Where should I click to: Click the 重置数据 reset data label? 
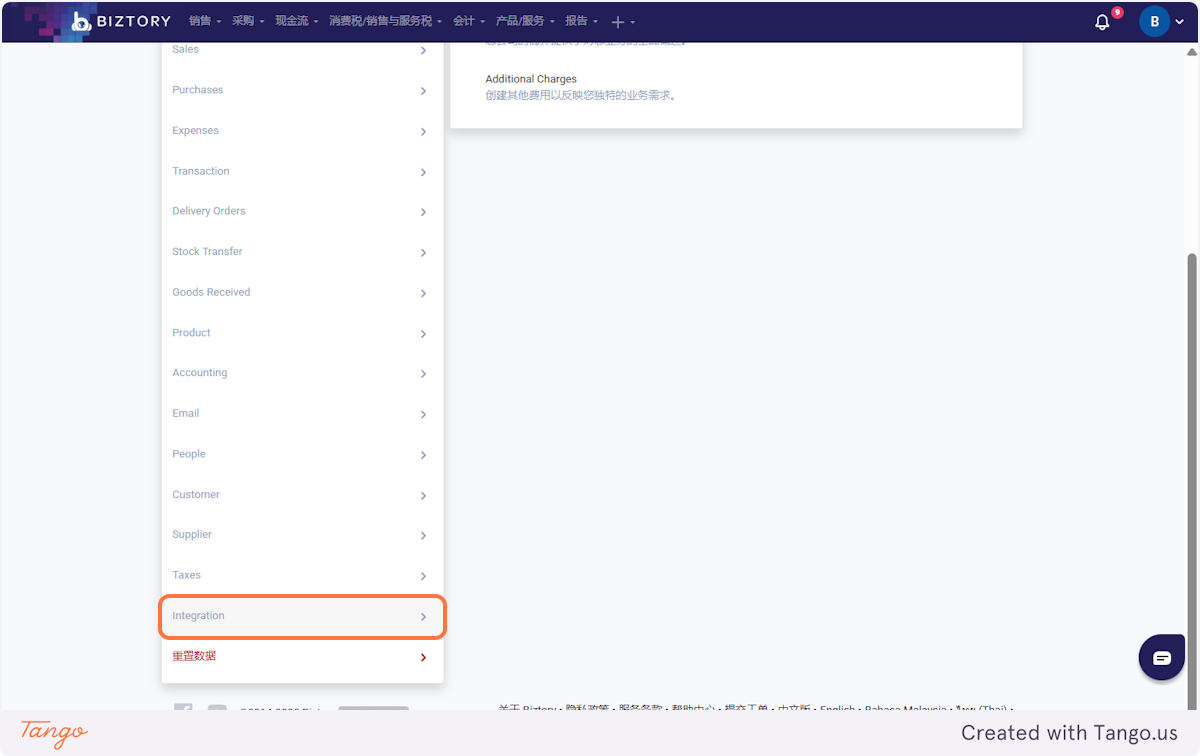click(194, 656)
